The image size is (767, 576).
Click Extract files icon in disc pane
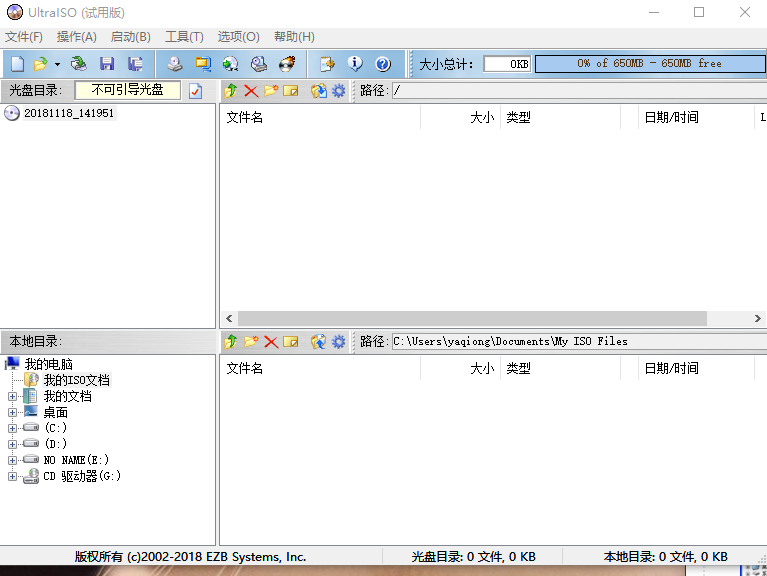(318, 90)
